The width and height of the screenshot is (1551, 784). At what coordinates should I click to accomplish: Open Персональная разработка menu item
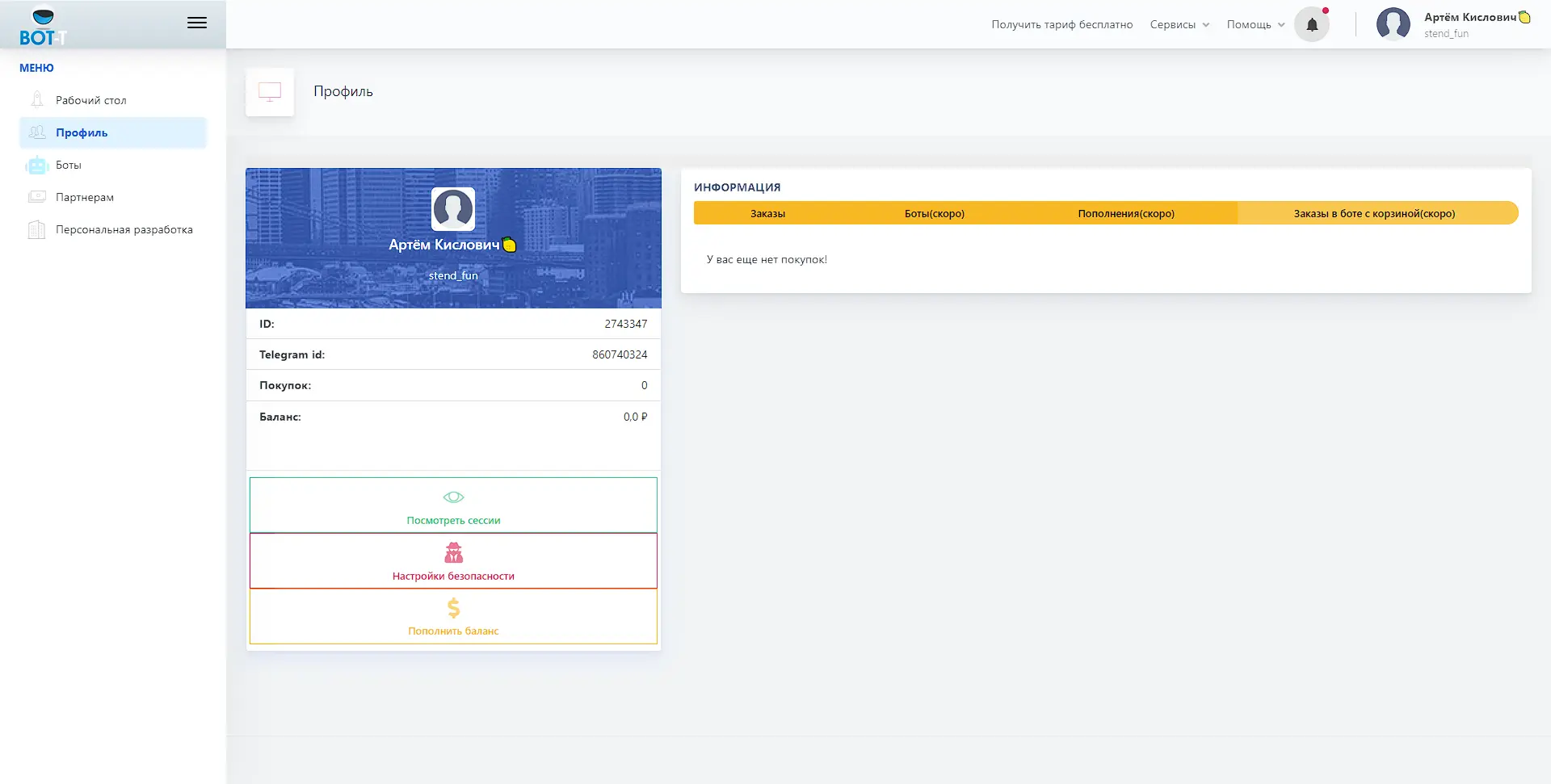113,229
